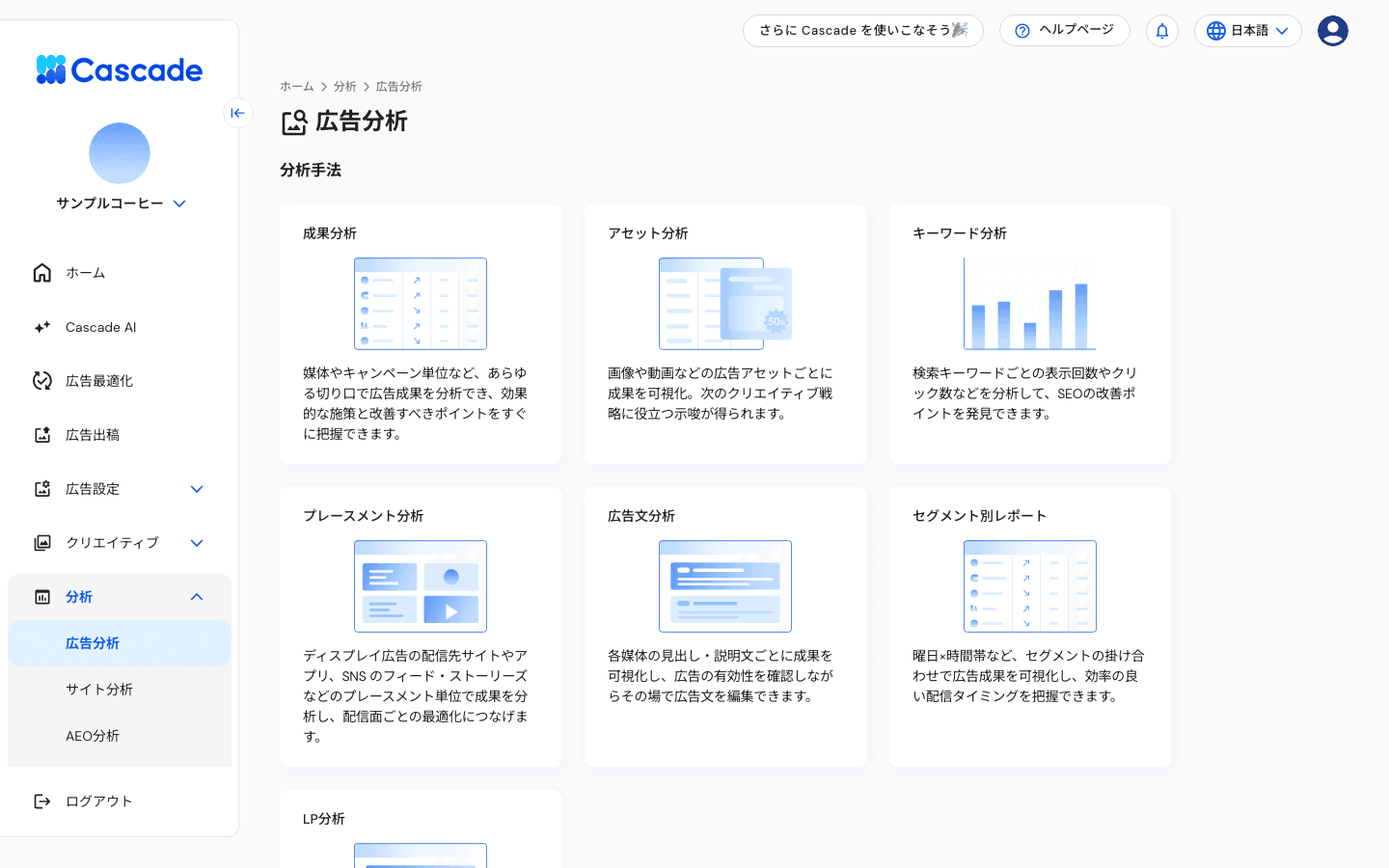The width and height of the screenshot is (1389, 868).
Task: Collapse the sidebar with the arrow button
Action: pyautogui.click(x=238, y=113)
